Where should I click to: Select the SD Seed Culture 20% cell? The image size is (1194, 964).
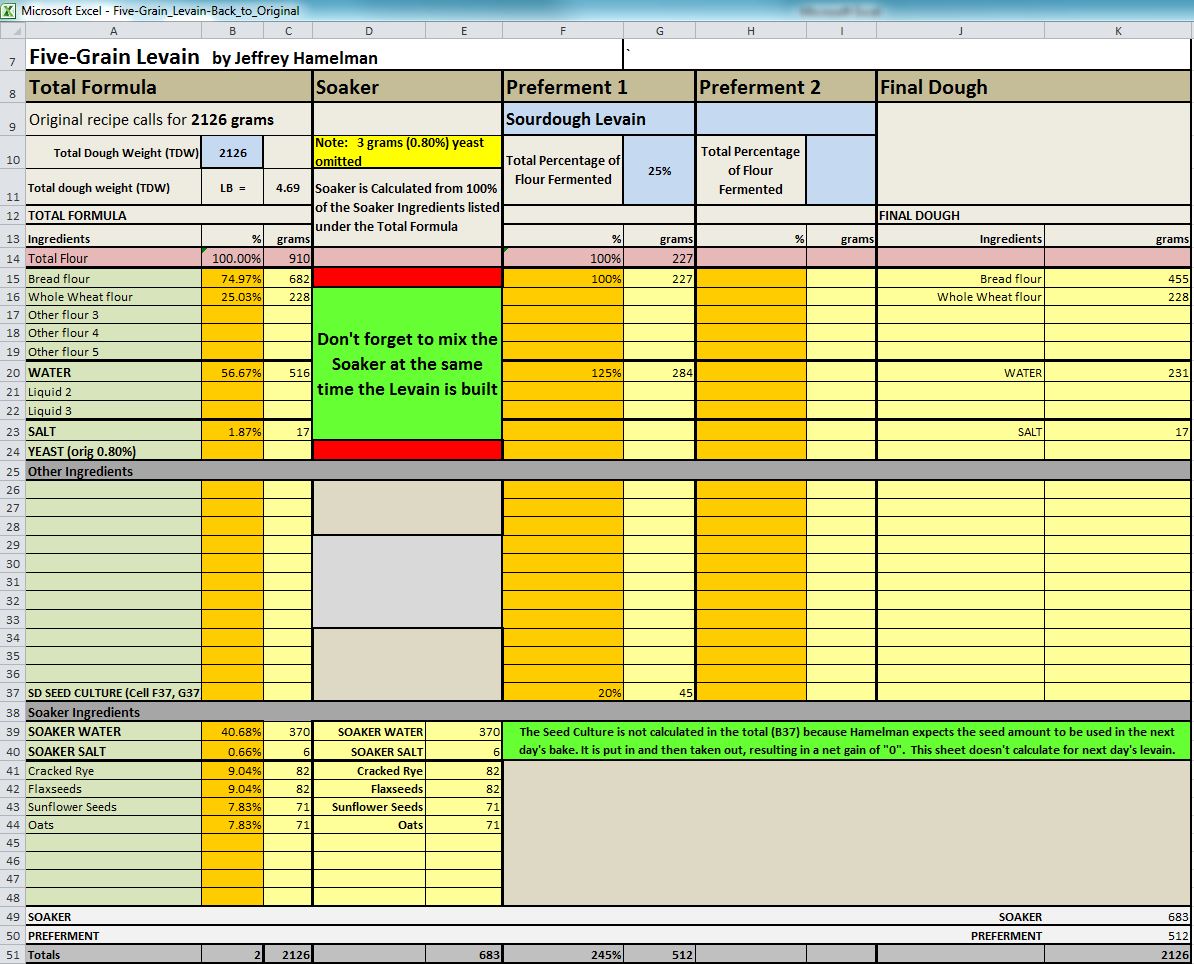point(563,692)
